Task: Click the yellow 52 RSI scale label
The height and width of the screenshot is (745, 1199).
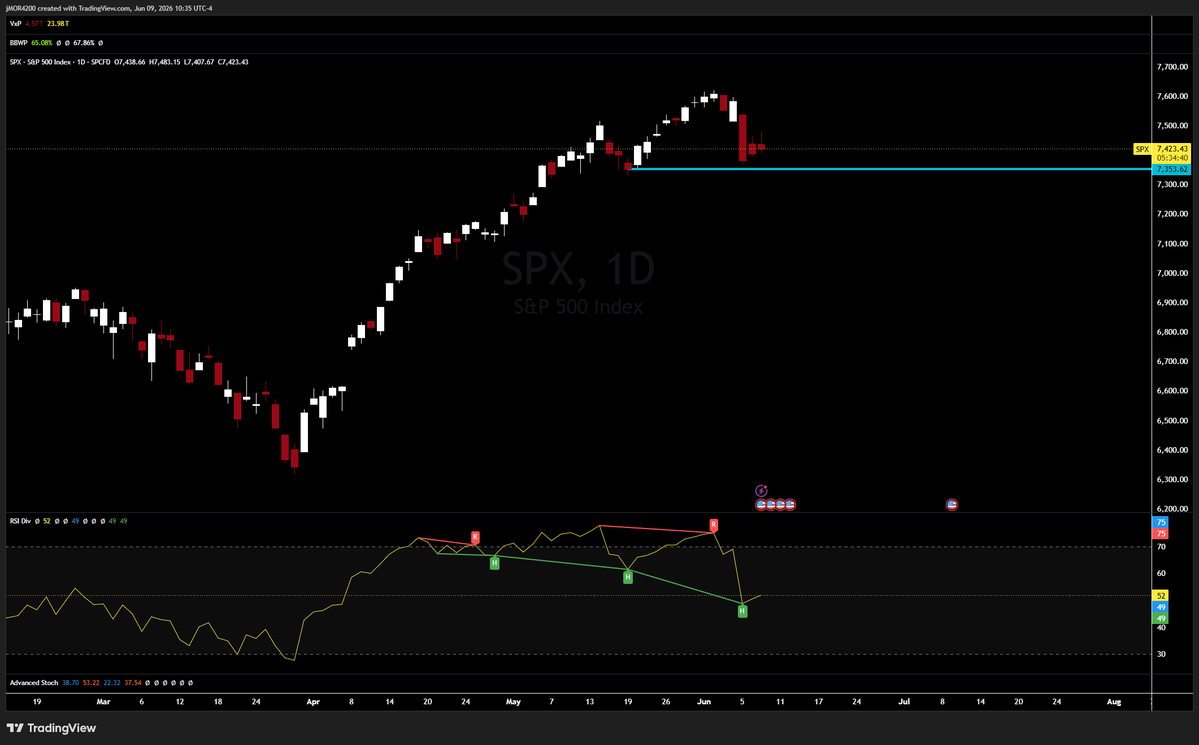Action: coord(1161,596)
